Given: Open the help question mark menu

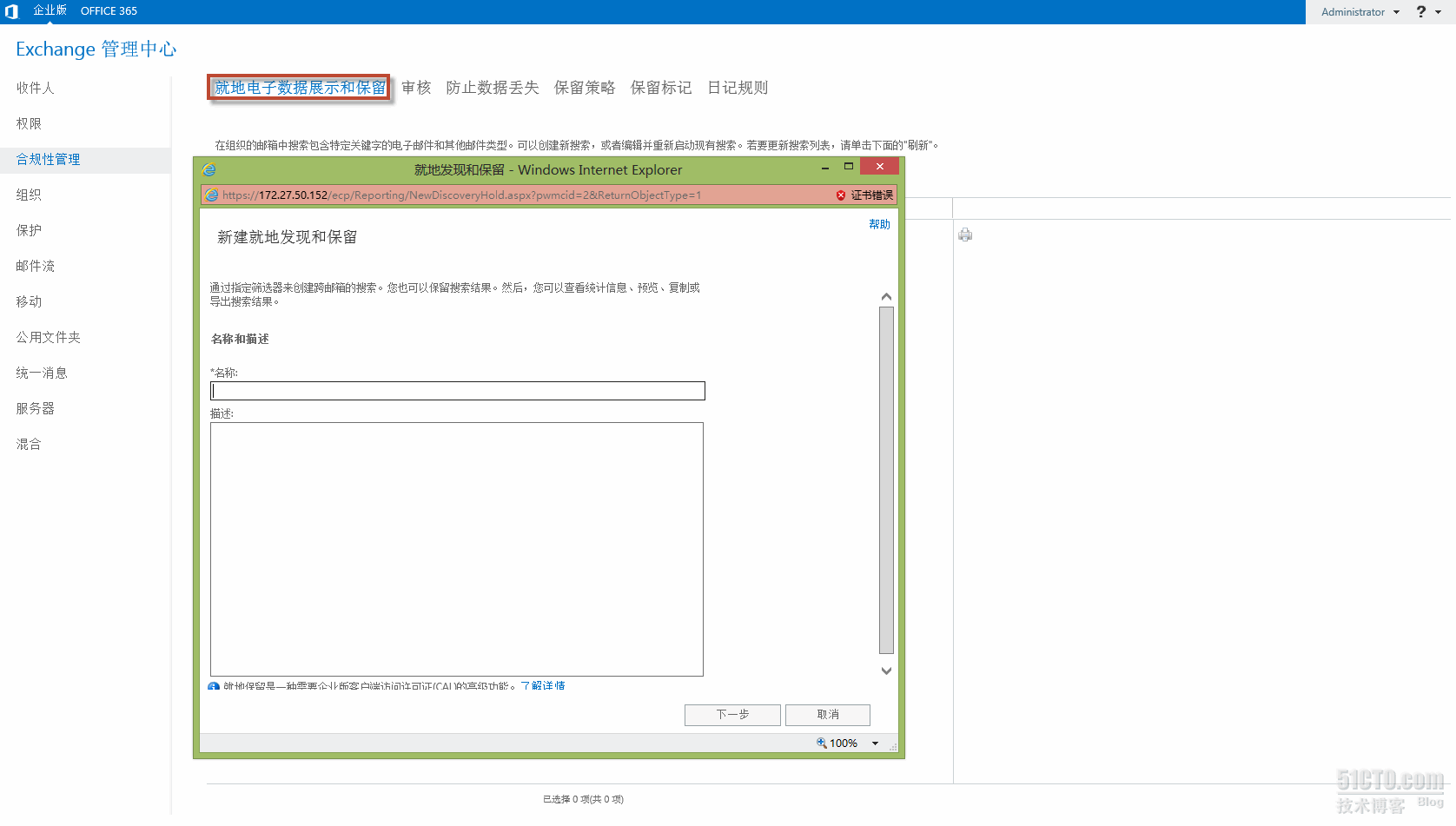Looking at the screenshot, I should pos(1421,11).
